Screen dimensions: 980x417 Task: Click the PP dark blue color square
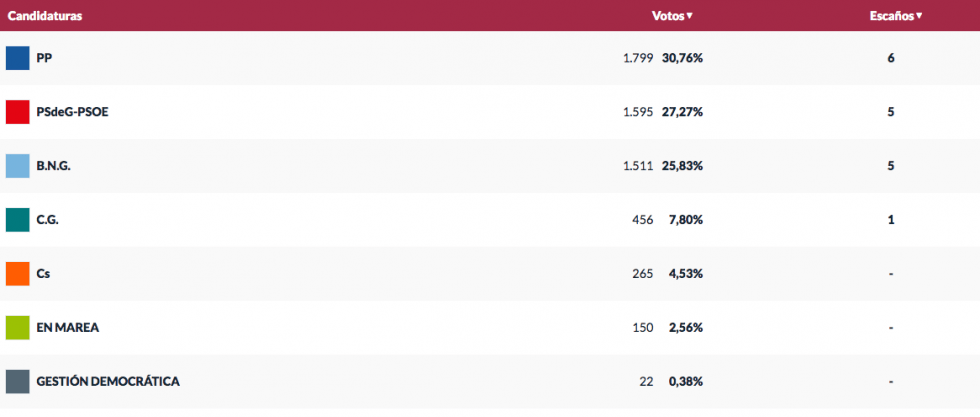pos(17,58)
